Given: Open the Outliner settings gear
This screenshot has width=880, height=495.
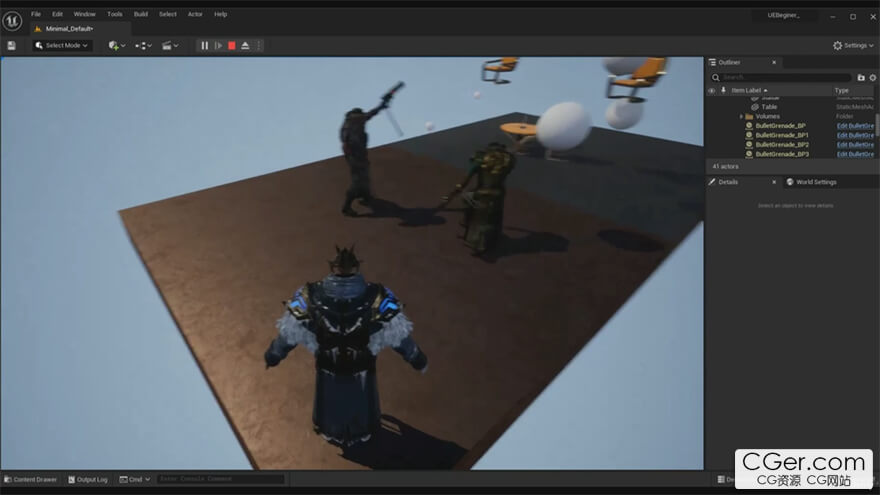Looking at the screenshot, I should click(873, 77).
